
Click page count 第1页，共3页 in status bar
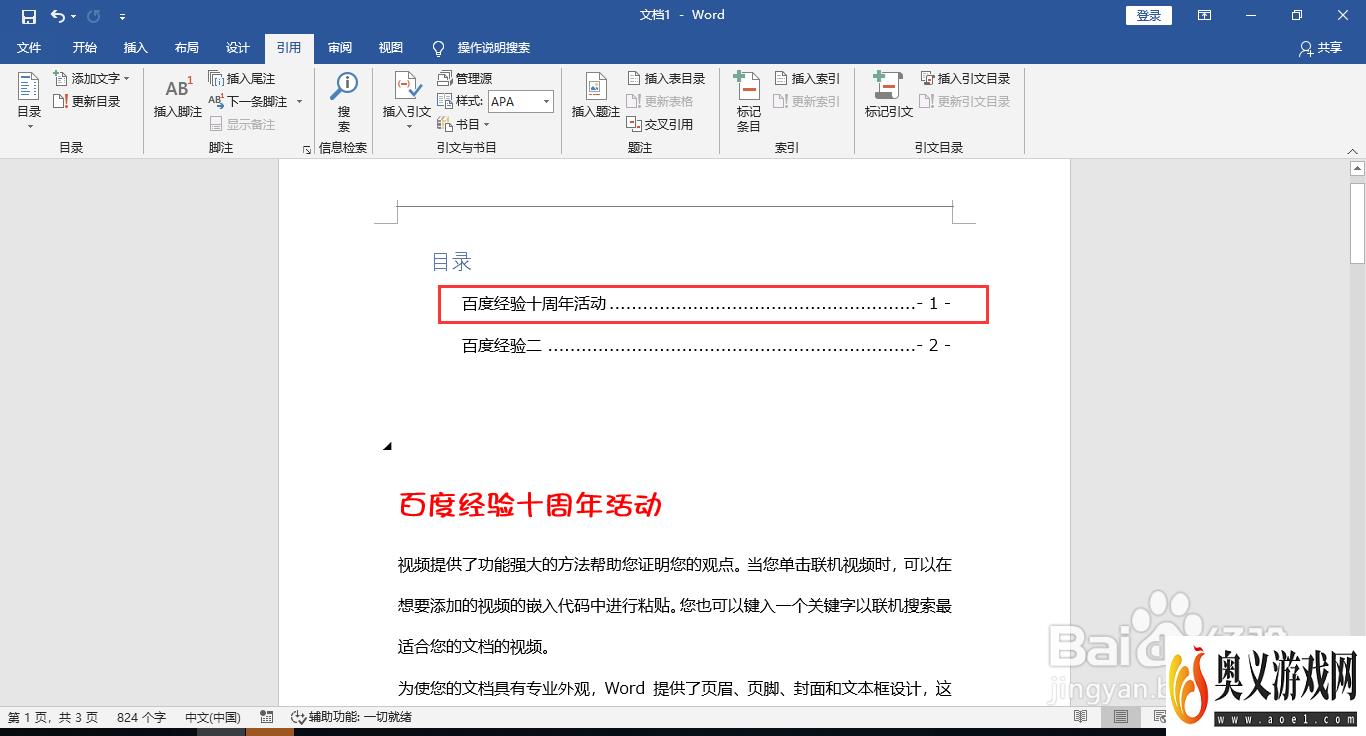[x=54, y=717]
